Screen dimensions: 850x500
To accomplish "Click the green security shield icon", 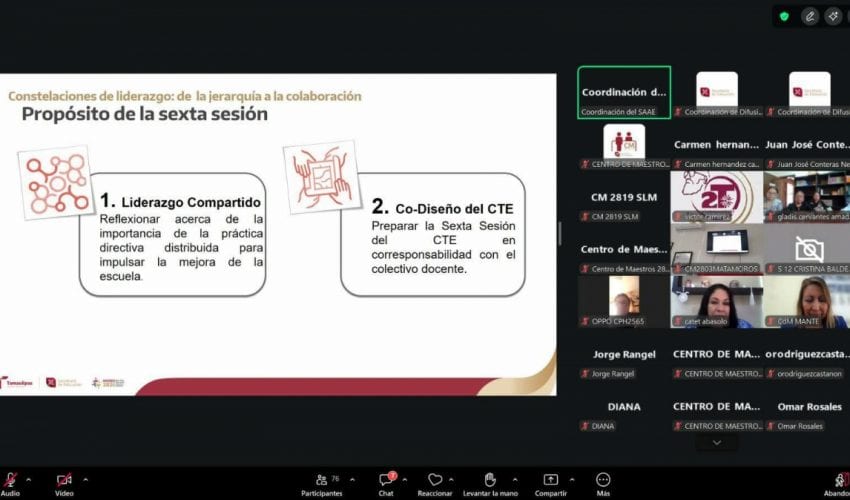I will (x=784, y=16).
